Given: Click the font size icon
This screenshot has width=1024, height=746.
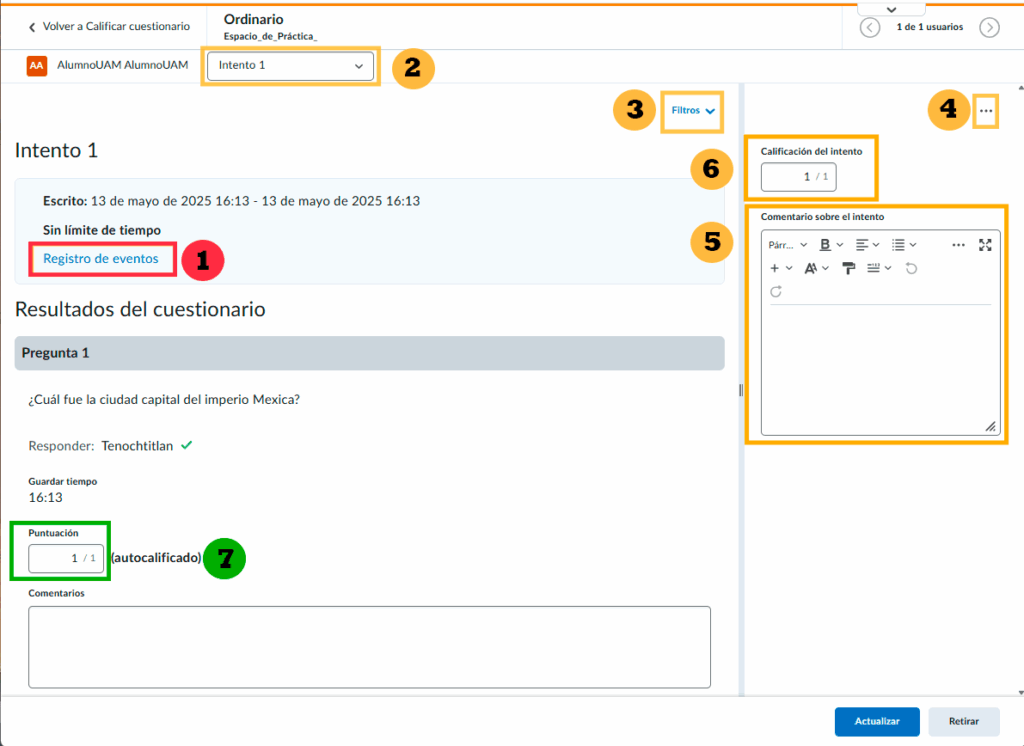Looking at the screenshot, I should pos(811,268).
